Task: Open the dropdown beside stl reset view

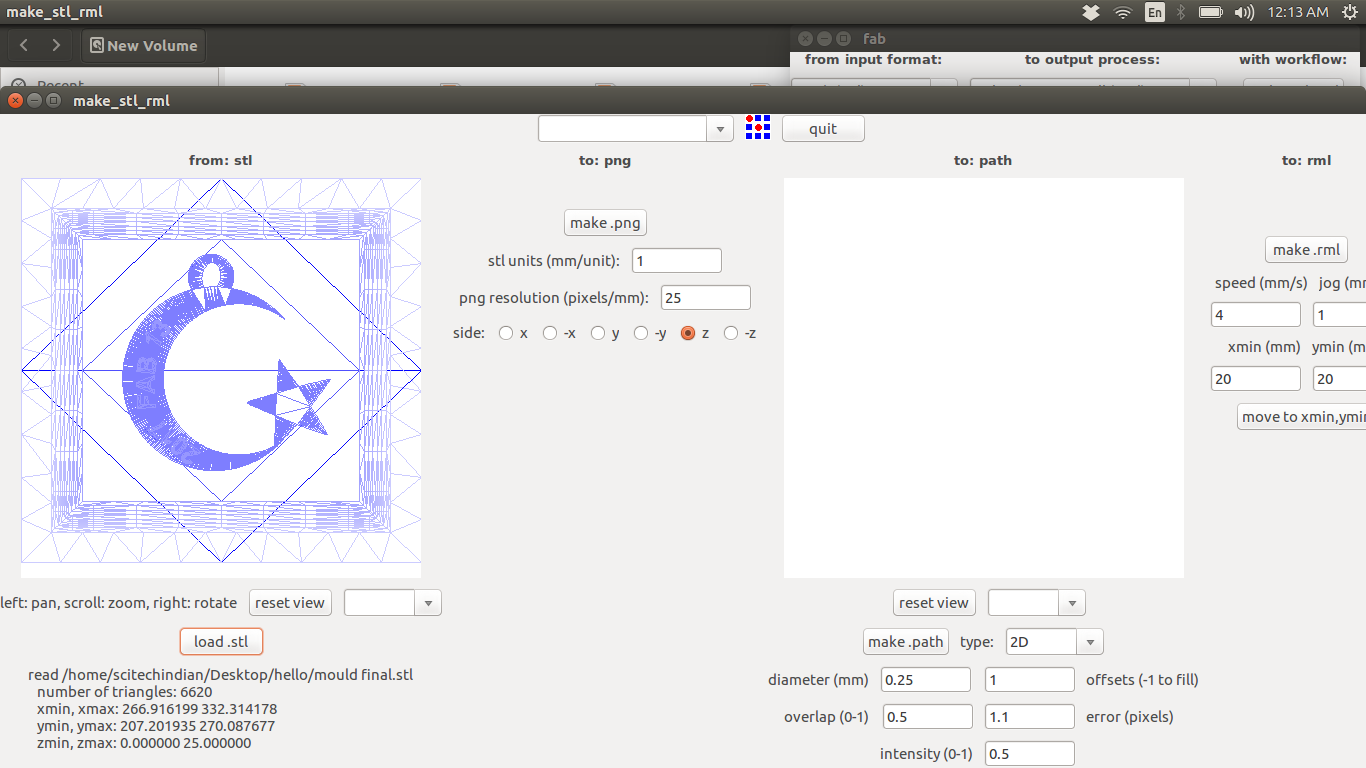Action: point(428,602)
